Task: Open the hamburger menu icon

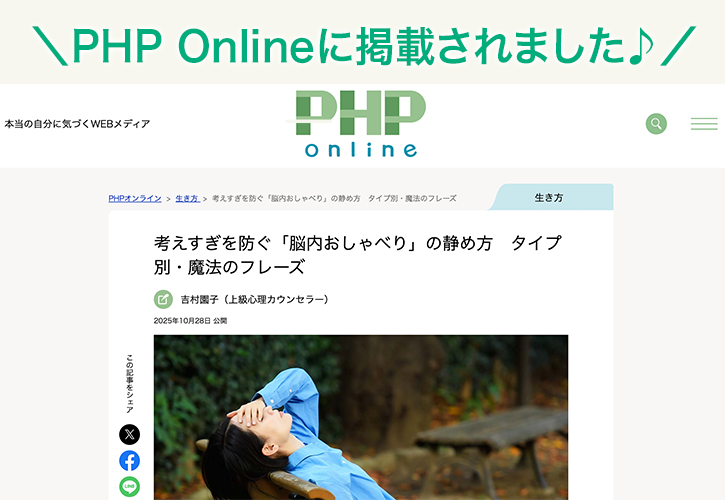Action: (x=704, y=123)
